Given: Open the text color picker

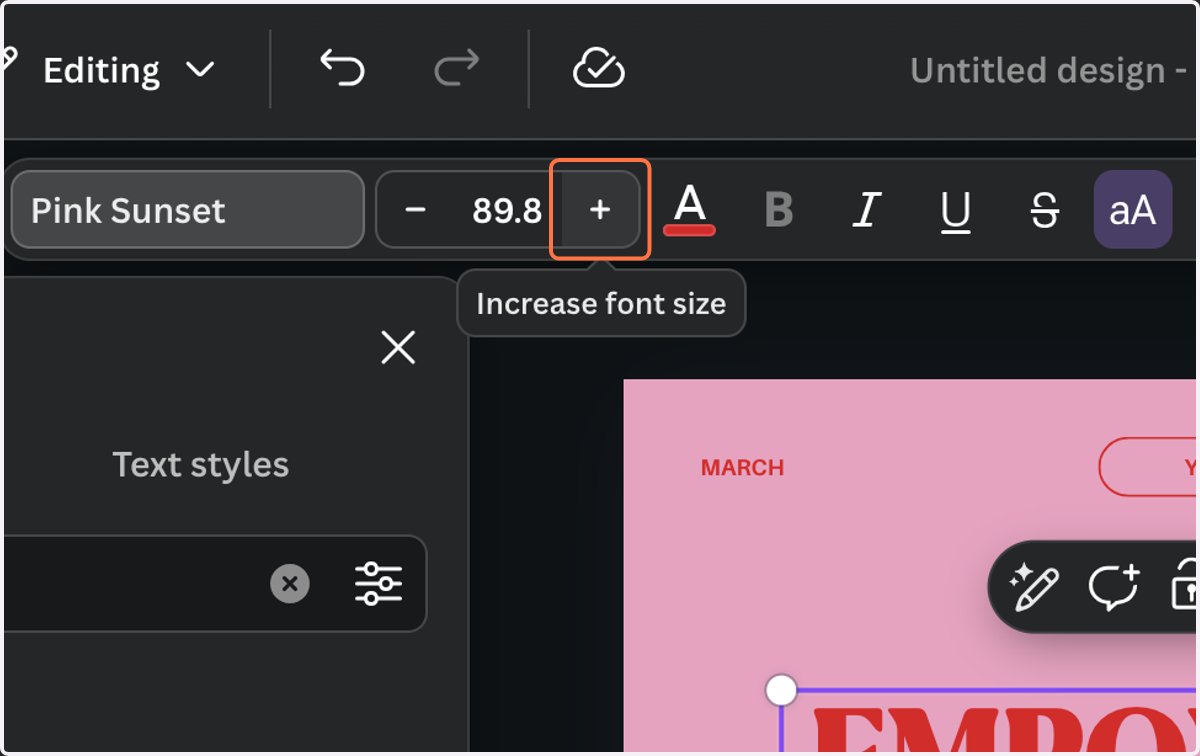Looking at the screenshot, I should 689,210.
